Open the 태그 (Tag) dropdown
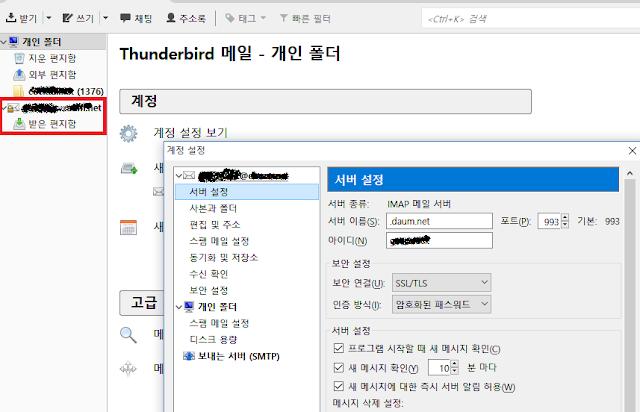The width and height of the screenshot is (640, 412). pyautogui.click(x=246, y=18)
